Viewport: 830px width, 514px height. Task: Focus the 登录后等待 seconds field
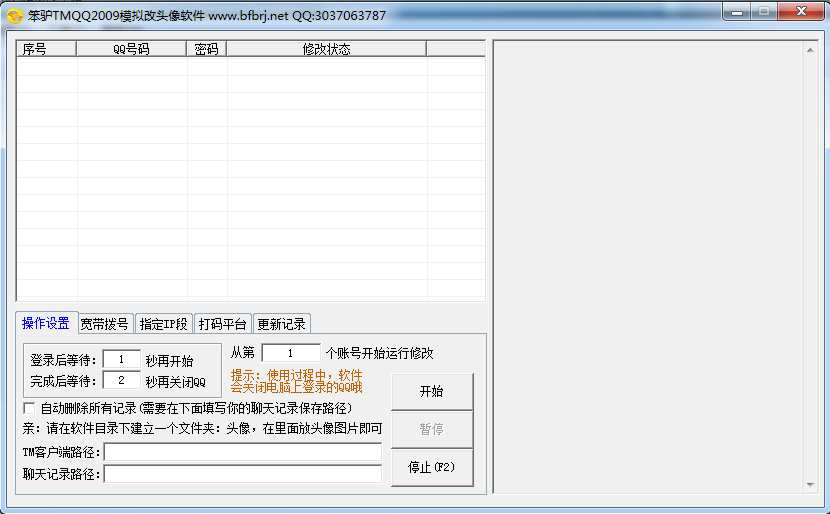click(121, 359)
